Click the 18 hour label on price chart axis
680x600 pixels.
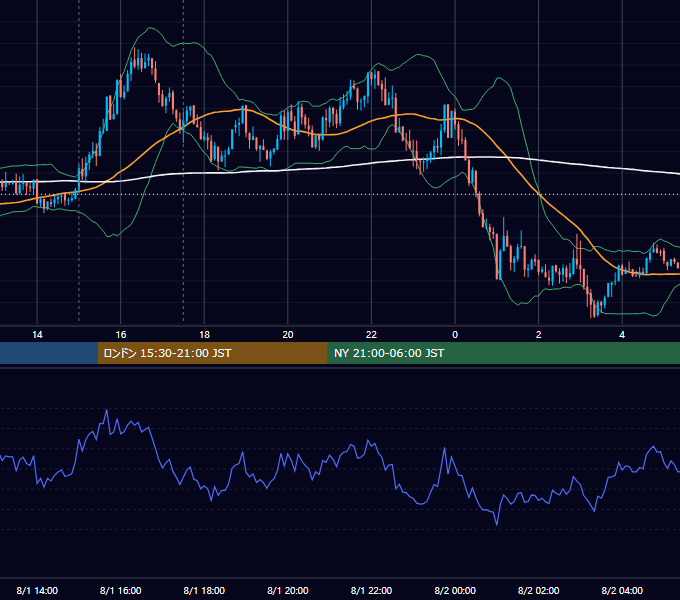click(204, 335)
